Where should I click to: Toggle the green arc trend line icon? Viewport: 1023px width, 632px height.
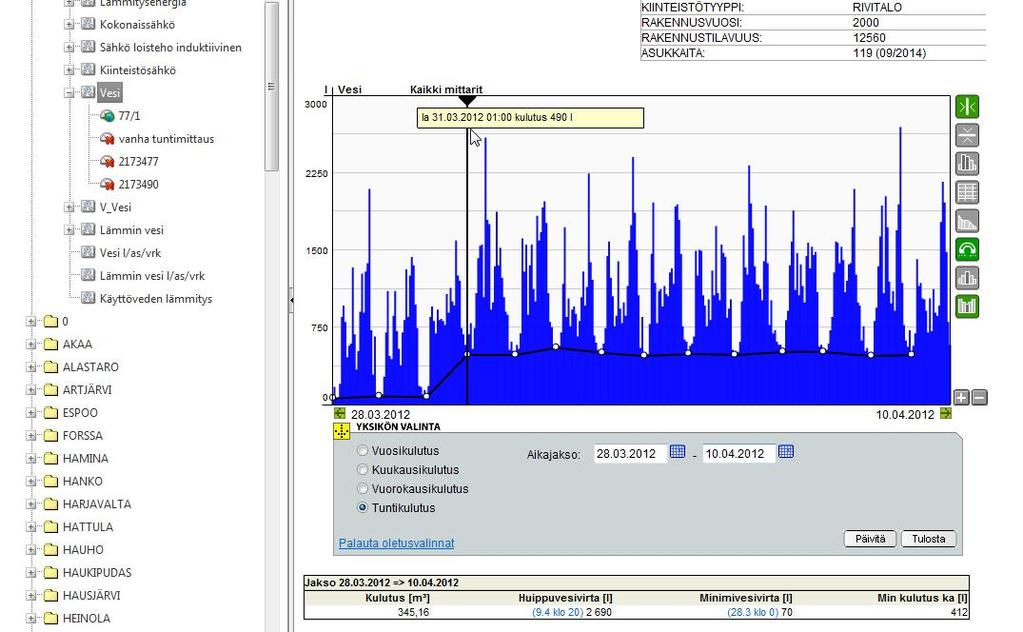coord(967,249)
